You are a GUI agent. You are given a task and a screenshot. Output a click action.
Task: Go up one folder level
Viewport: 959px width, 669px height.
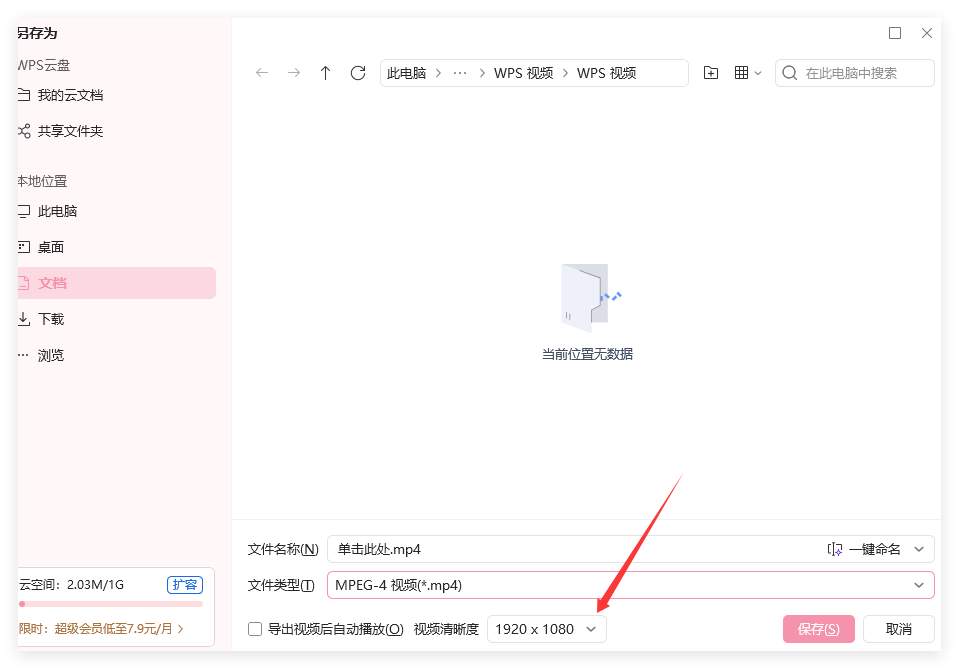325,72
